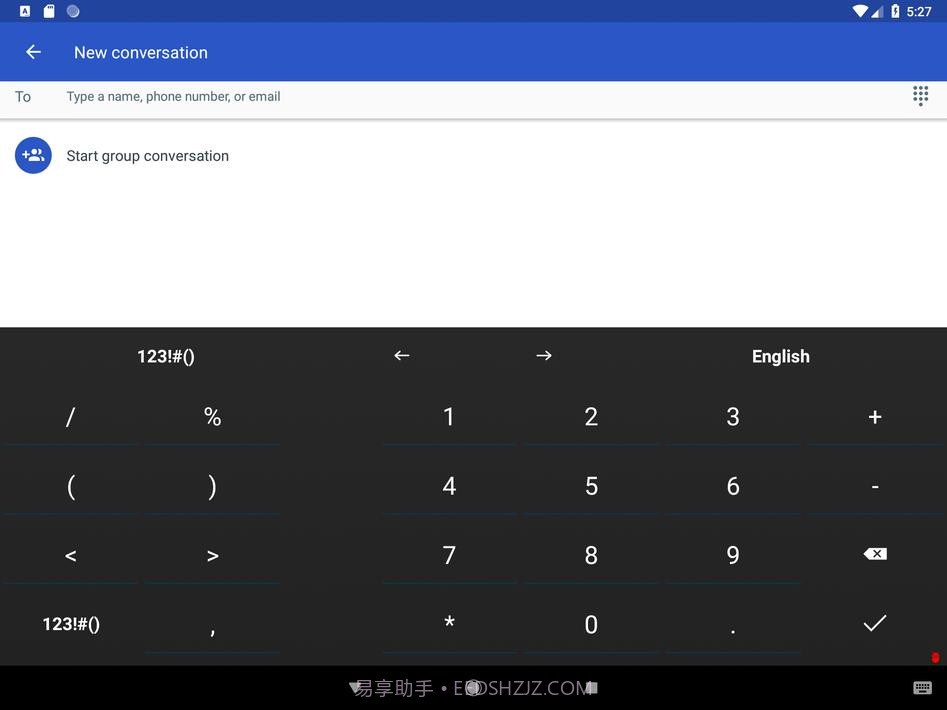Switch to English keyboard layout
Image resolution: width=947 pixels, height=710 pixels.
780,357
